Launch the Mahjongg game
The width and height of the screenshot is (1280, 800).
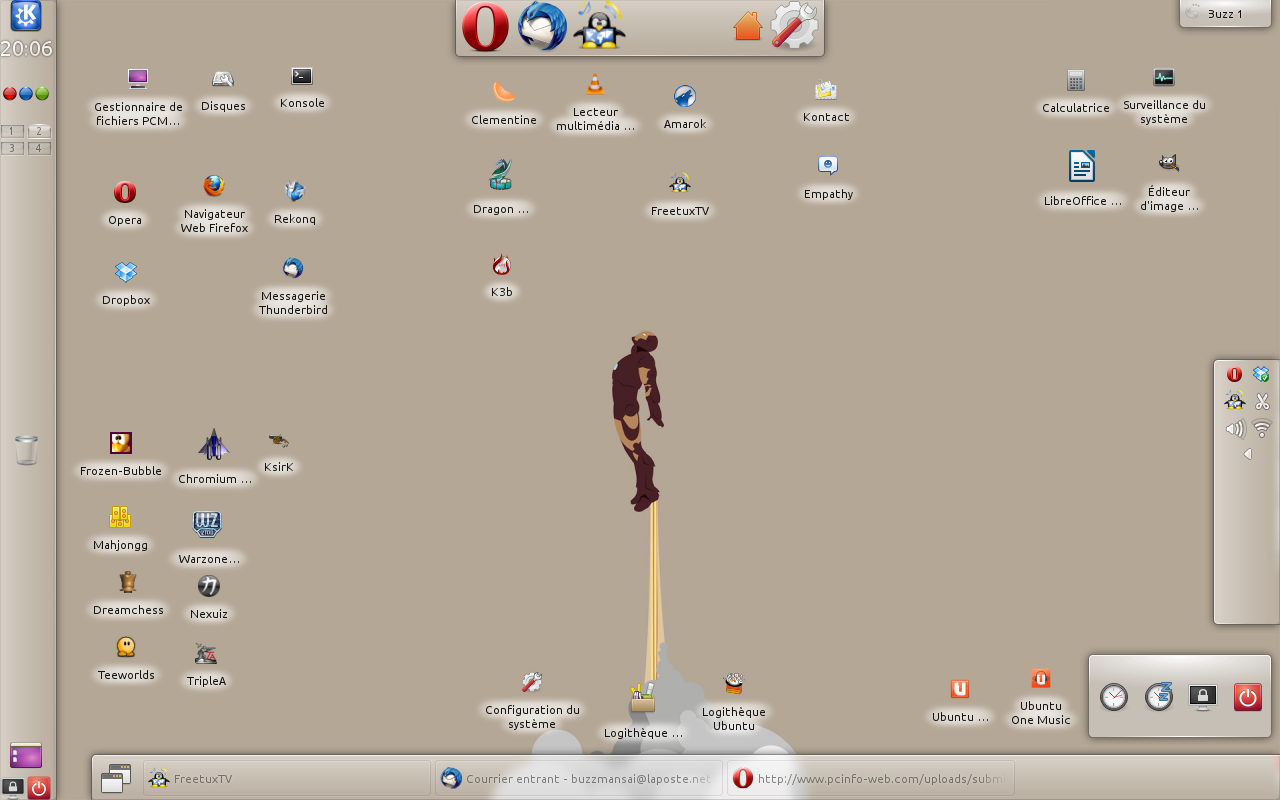point(120,517)
